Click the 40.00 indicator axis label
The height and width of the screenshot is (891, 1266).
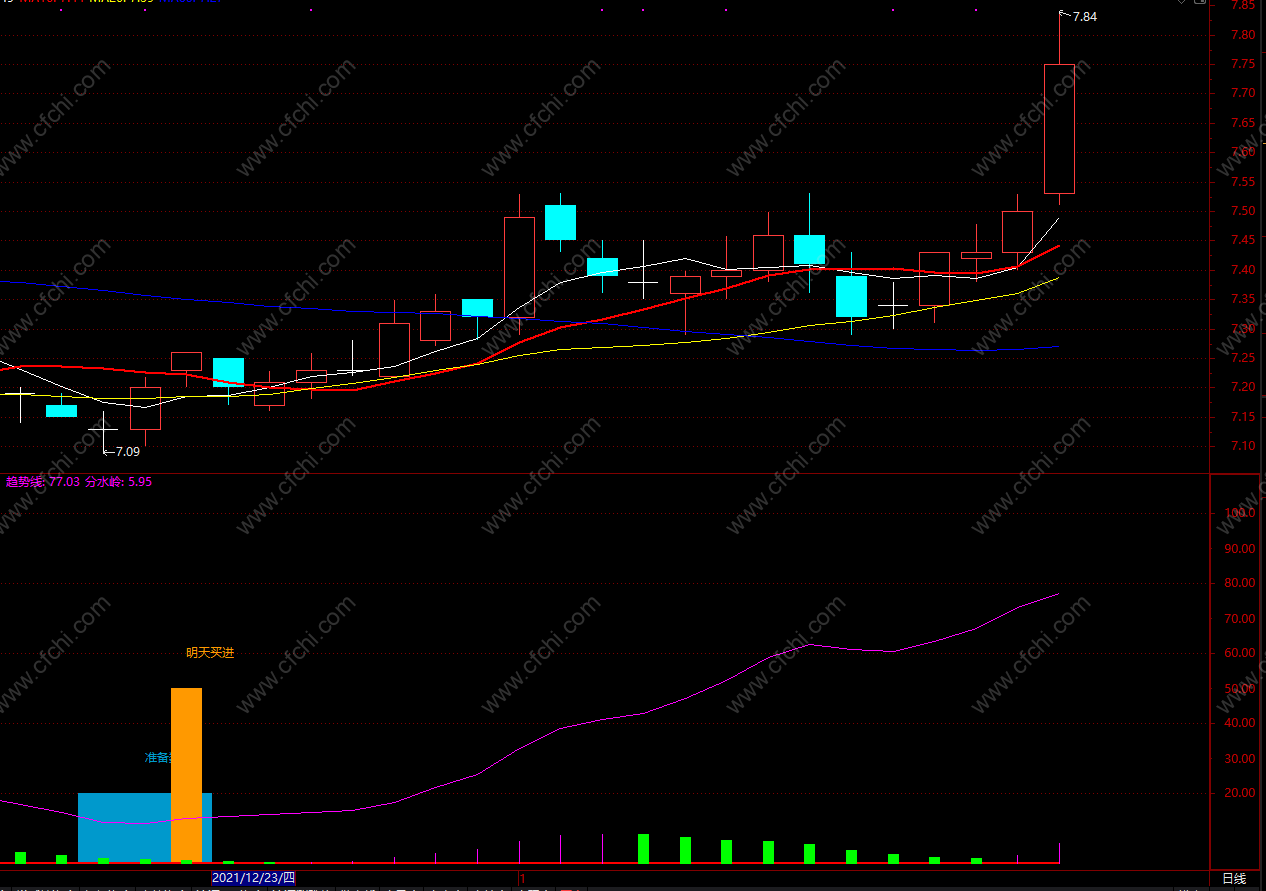(1242, 723)
